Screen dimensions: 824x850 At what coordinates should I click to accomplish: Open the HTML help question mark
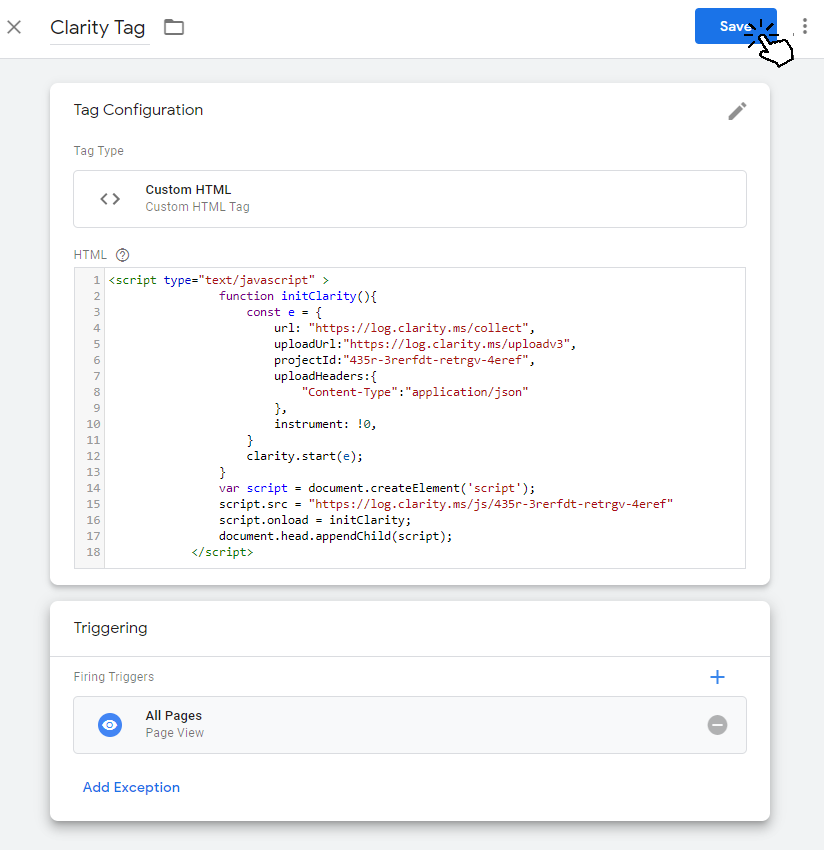[x=123, y=255]
